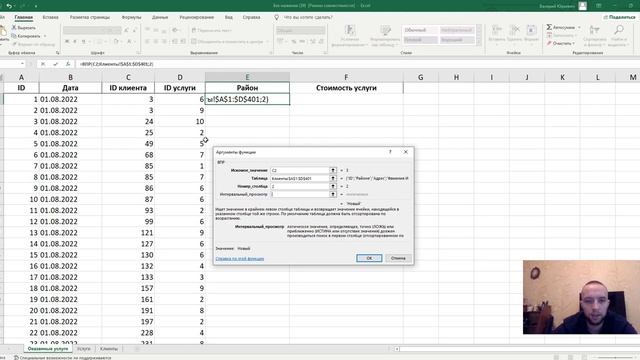
Task: Switch to the Услуги sheet tab
Action: click(x=84, y=349)
